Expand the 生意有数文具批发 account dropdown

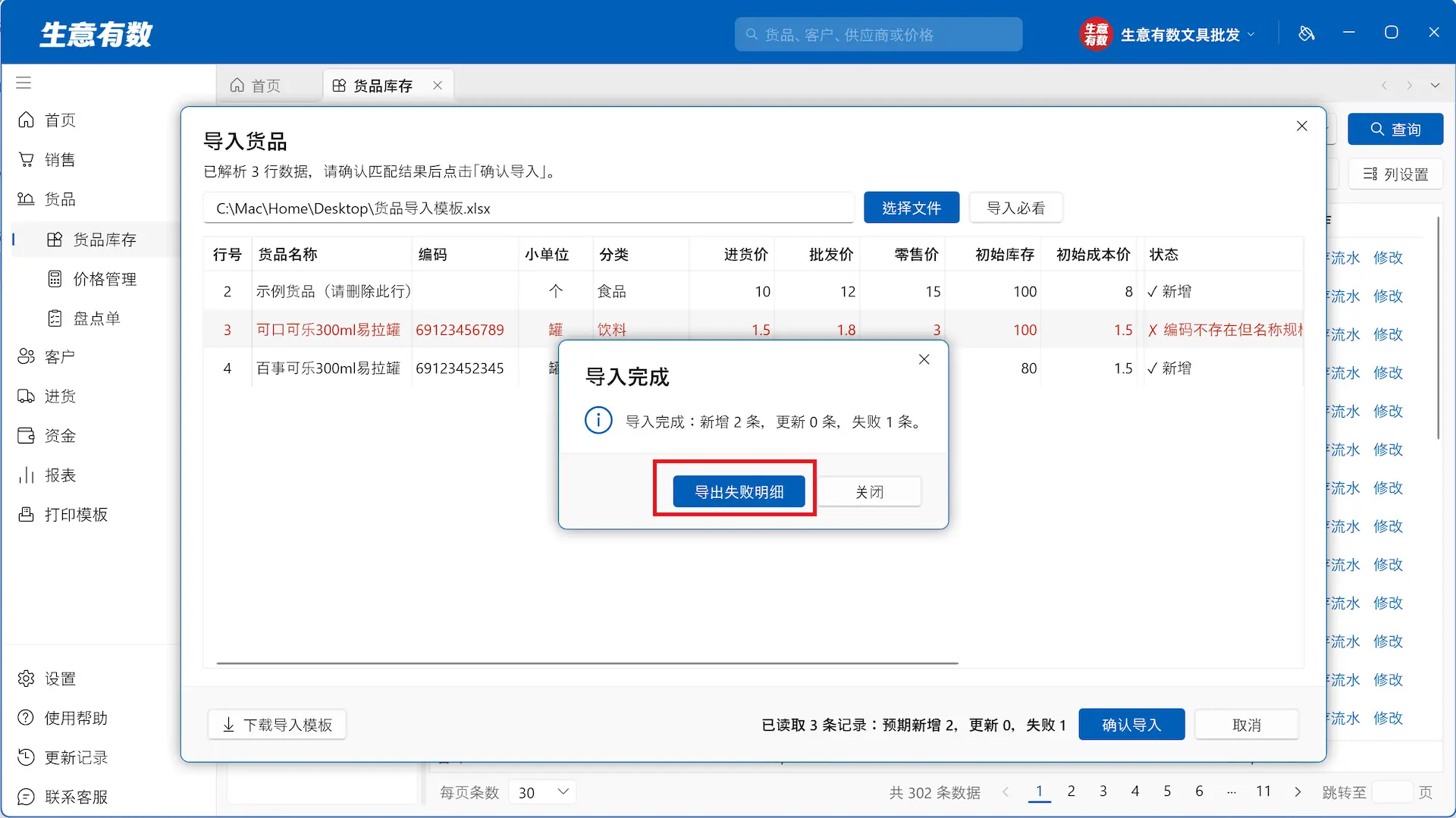[x=1251, y=35]
